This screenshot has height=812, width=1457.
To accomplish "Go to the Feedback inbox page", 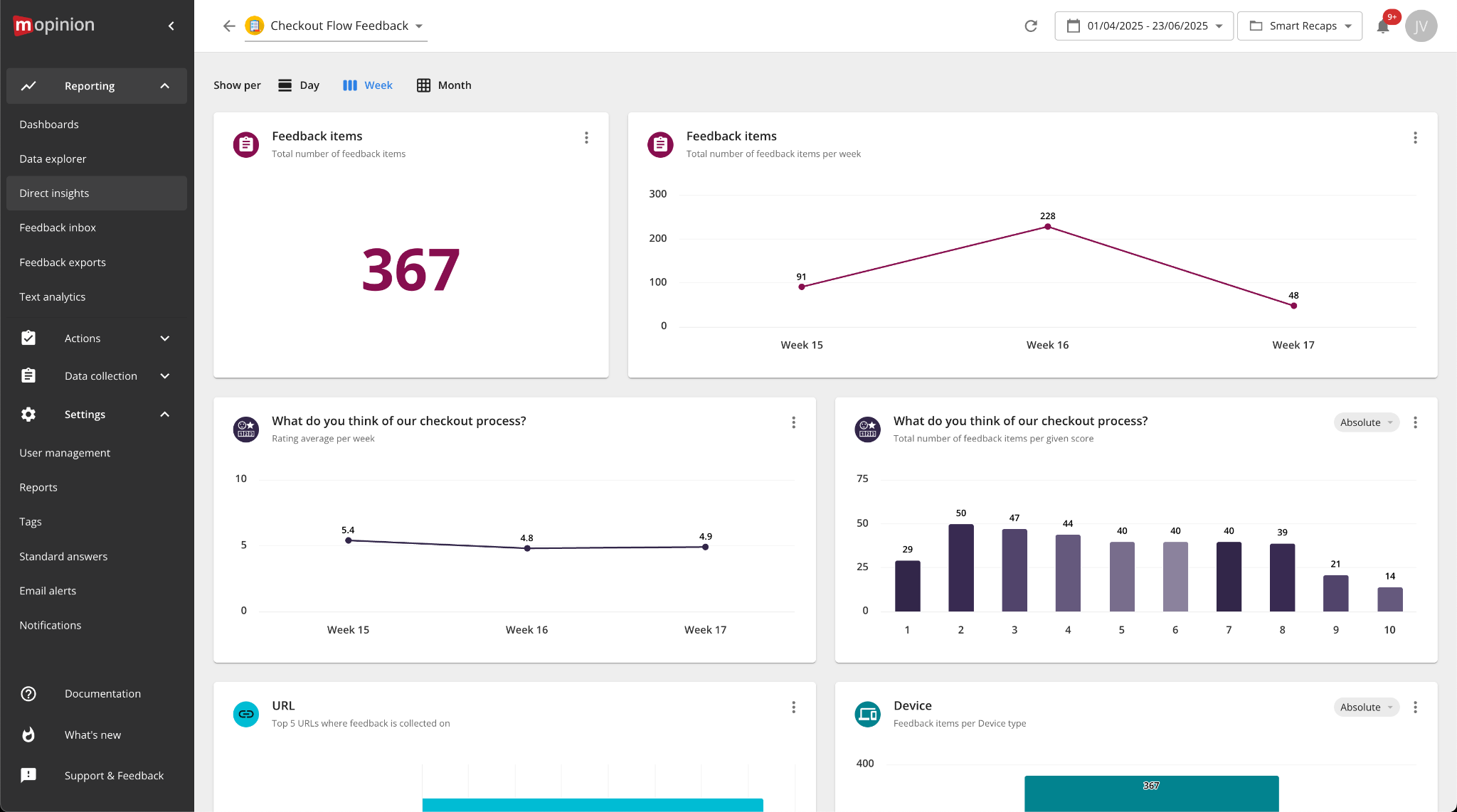I will (x=58, y=228).
